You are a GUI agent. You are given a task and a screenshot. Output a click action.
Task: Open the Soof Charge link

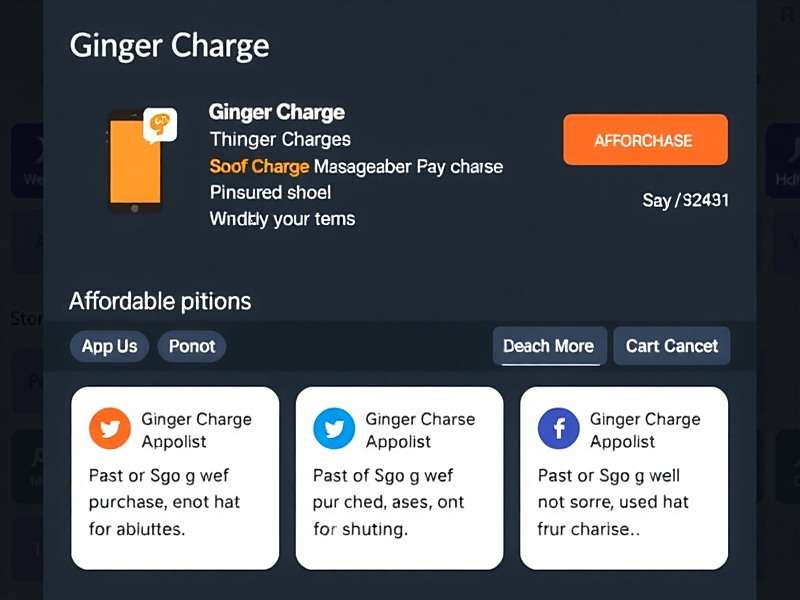coord(258,166)
